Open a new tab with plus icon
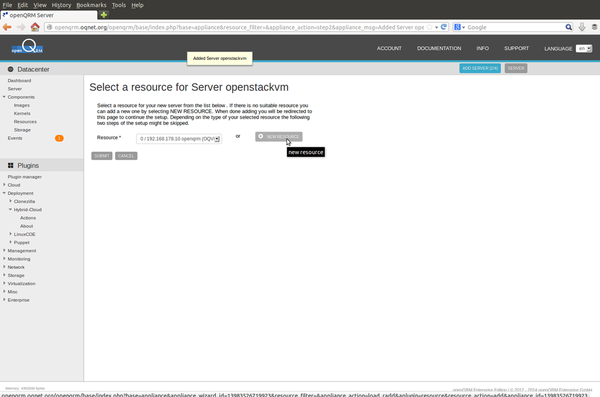Image resolution: width=600 pixels, height=397 pixels. [104, 15]
